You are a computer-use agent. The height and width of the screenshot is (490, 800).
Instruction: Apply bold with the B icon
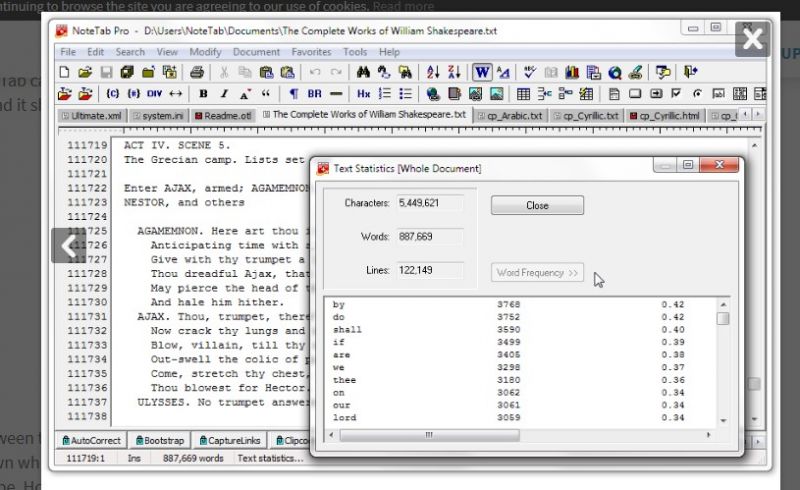tap(203, 94)
